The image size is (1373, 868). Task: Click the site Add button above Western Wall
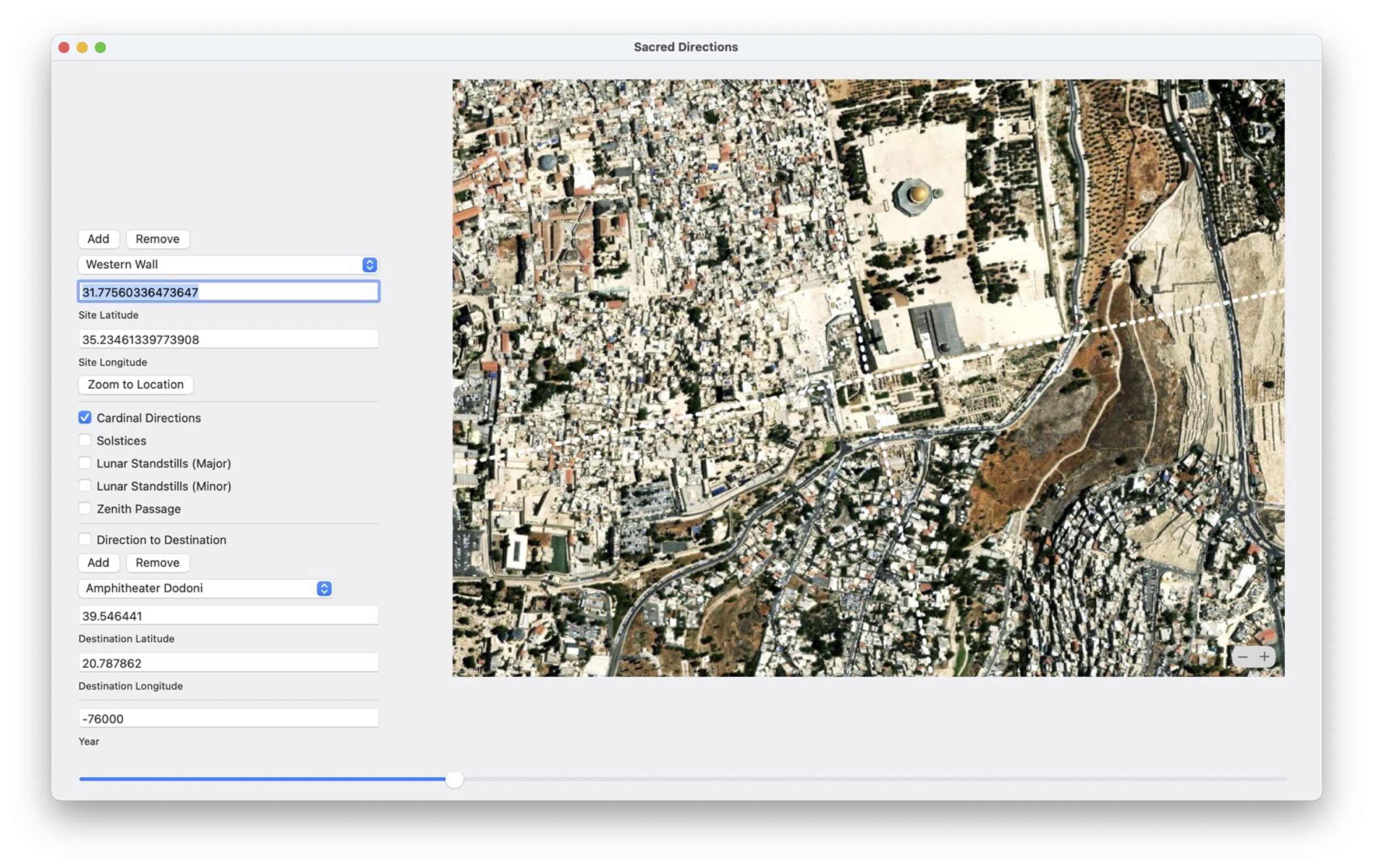[98, 239]
